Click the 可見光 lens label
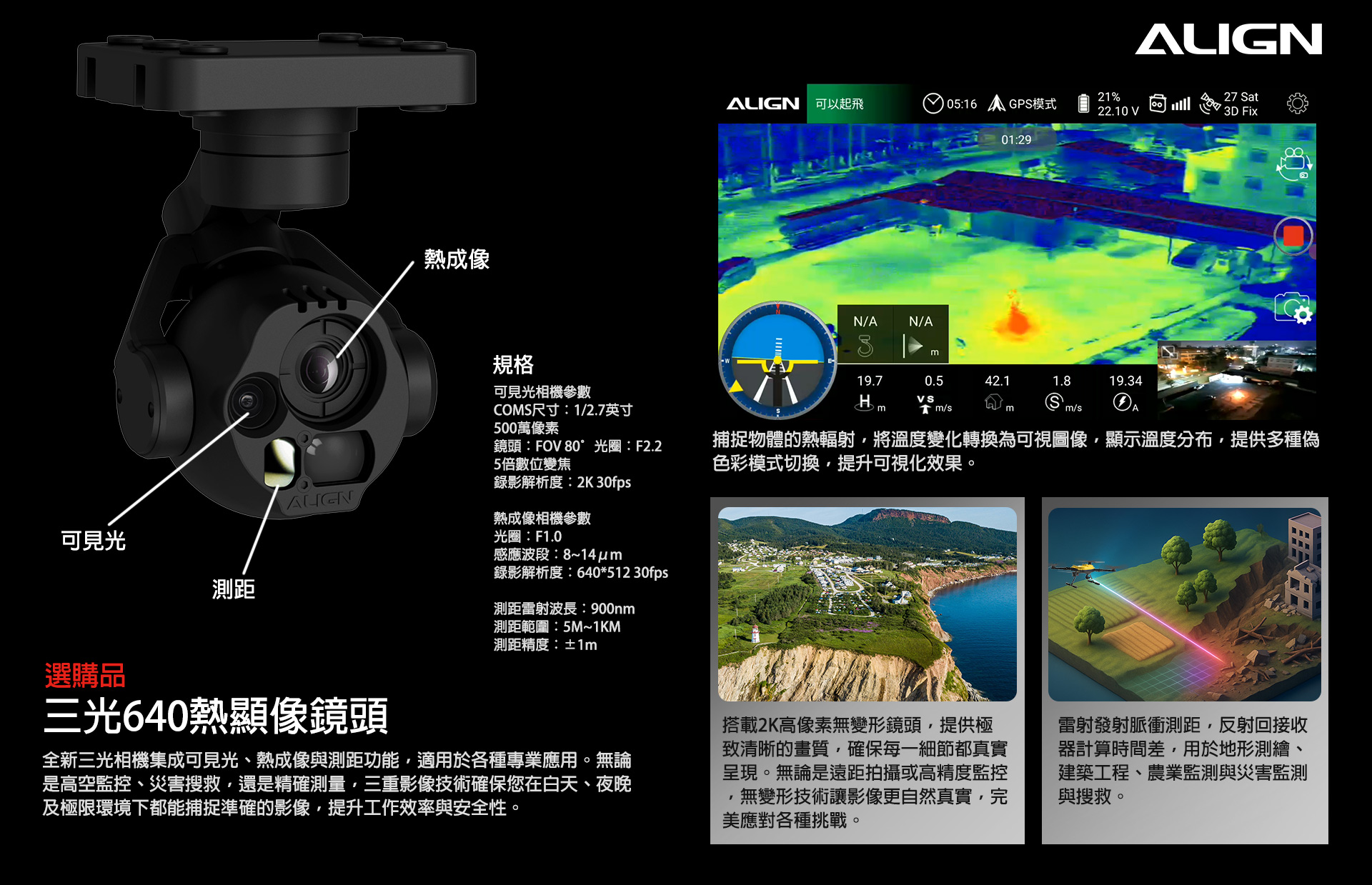 point(93,540)
